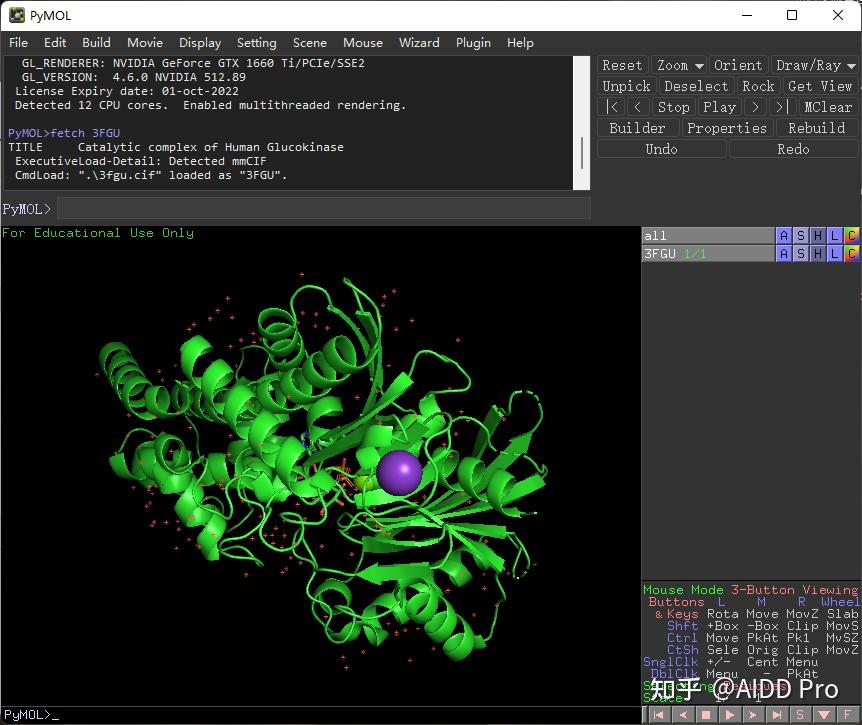Image resolution: width=862 pixels, height=725 pixels.
Task: Click the square stop icon in bottom playback bar
Action: click(x=706, y=715)
